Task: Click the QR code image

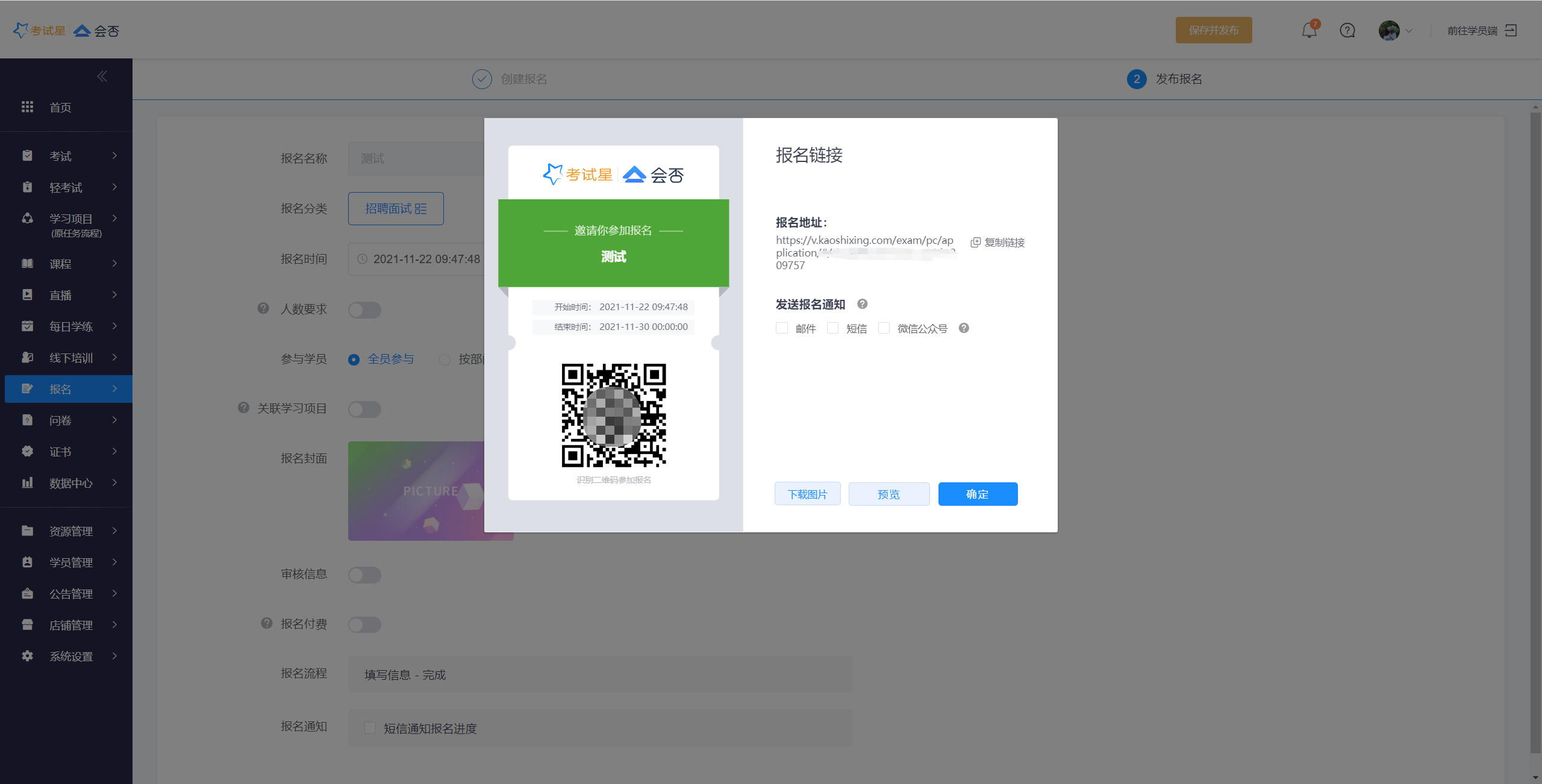Action: pos(613,415)
